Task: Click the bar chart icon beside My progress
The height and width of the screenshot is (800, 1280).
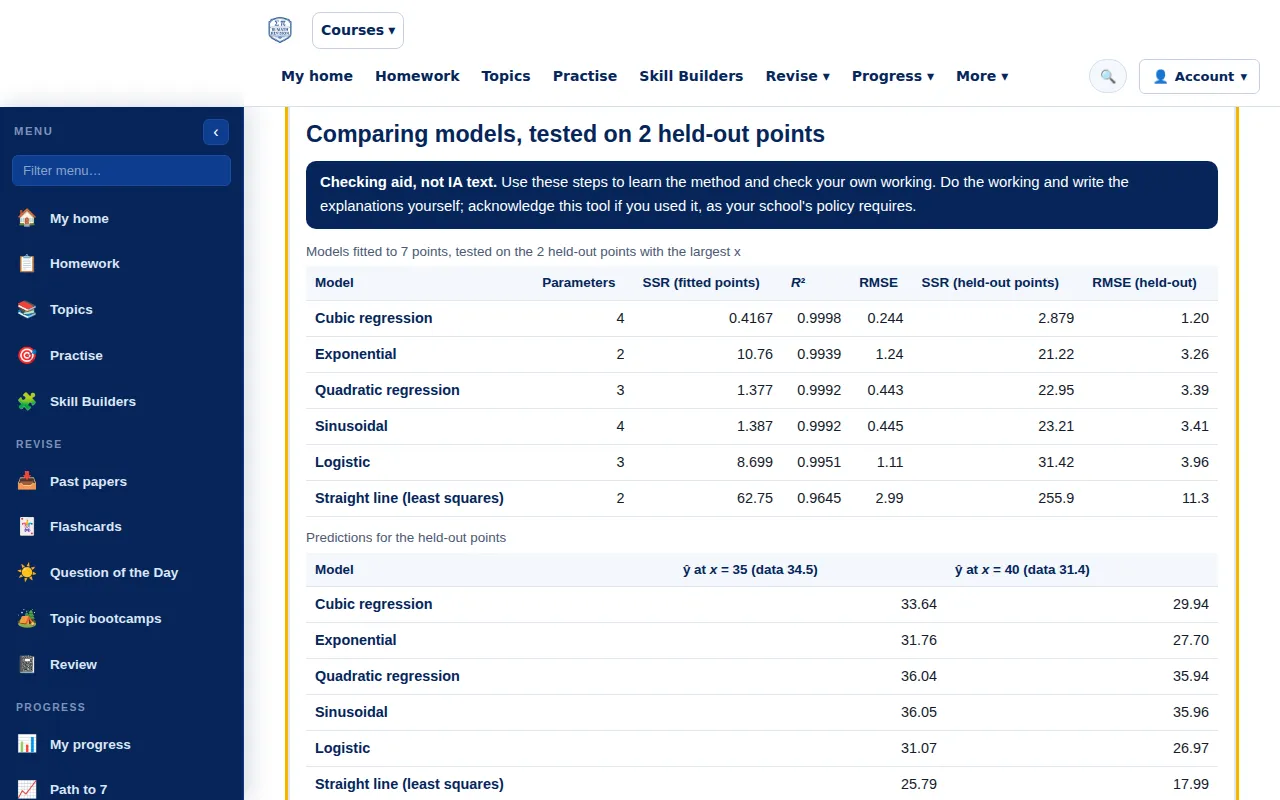Action: pos(27,745)
